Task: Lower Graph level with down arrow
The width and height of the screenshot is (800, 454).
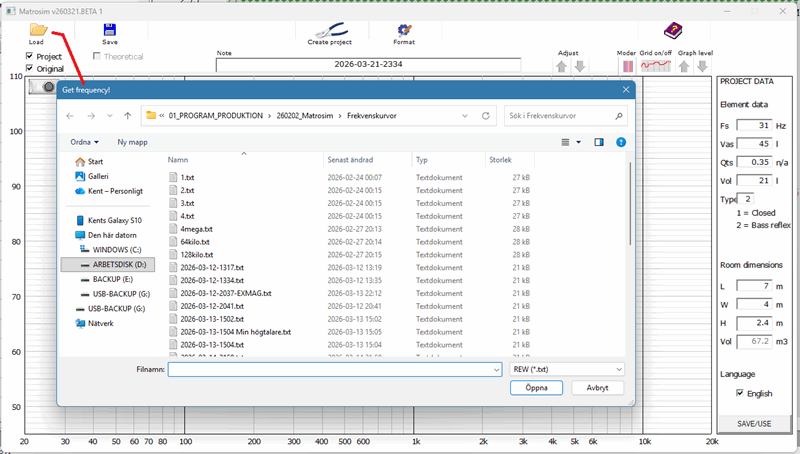Action: point(703,66)
